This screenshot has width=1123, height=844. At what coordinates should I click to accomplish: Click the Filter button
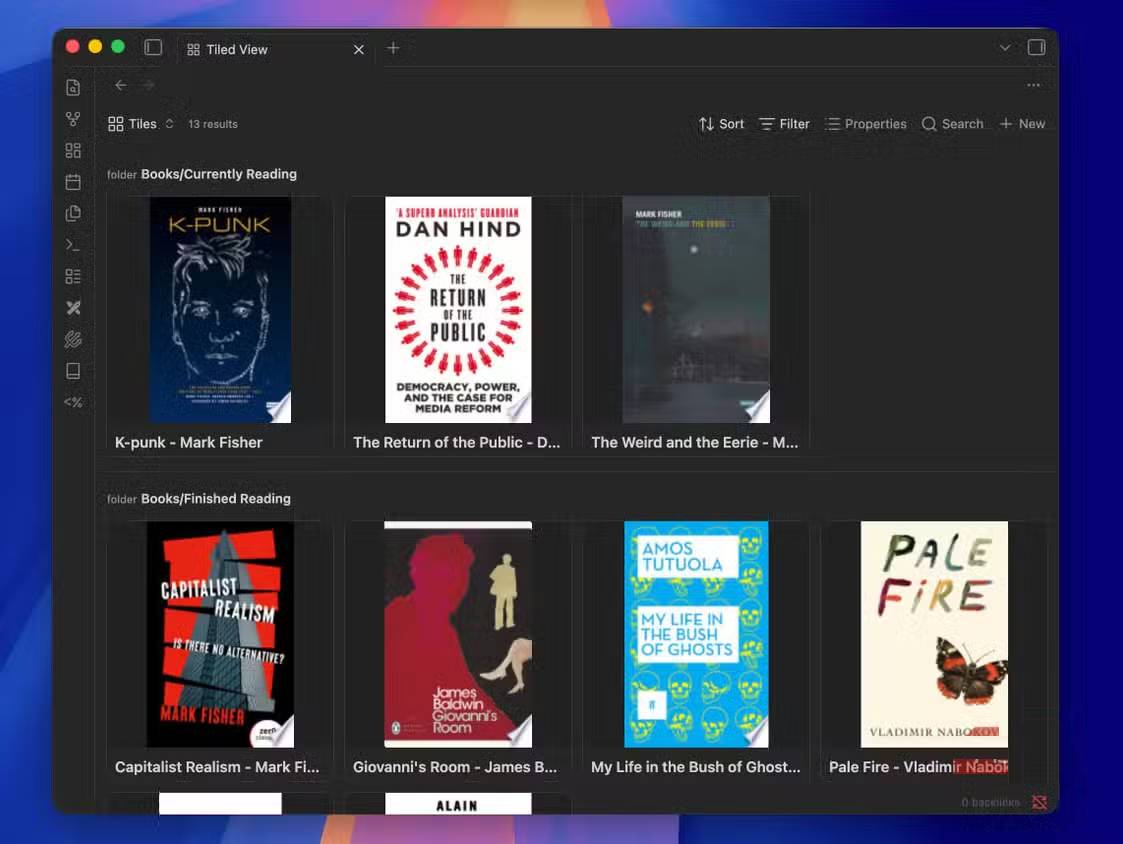784,124
